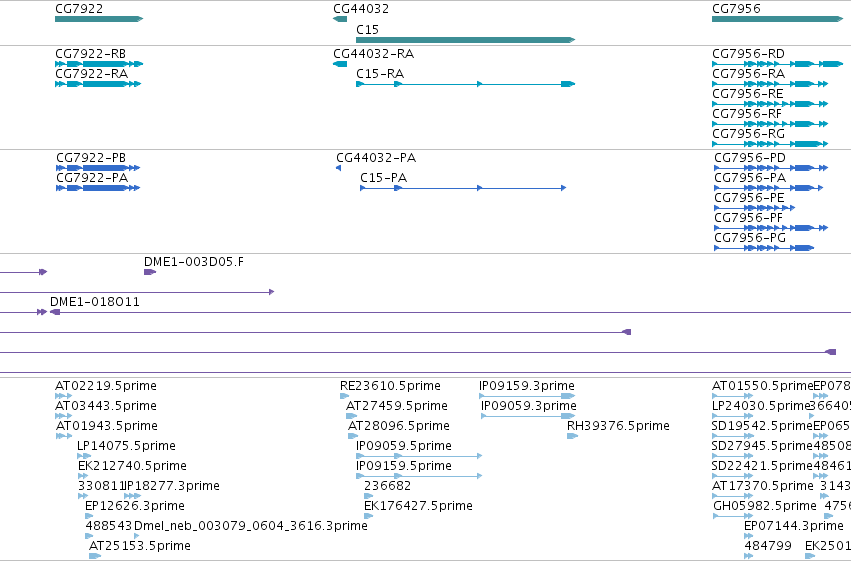
Task: Click EST EP07144.3prime
Action: pyautogui.click(x=794, y=526)
